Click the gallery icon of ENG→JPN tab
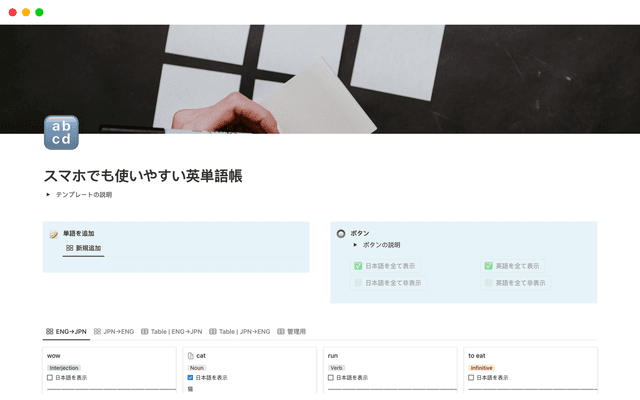Image resolution: width=640 pixels, height=400 pixels. (49, 331)
